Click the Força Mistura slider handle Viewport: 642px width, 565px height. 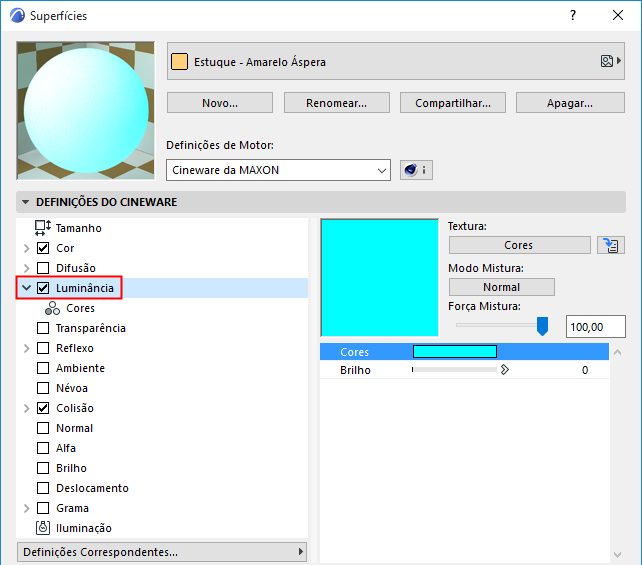543,326
